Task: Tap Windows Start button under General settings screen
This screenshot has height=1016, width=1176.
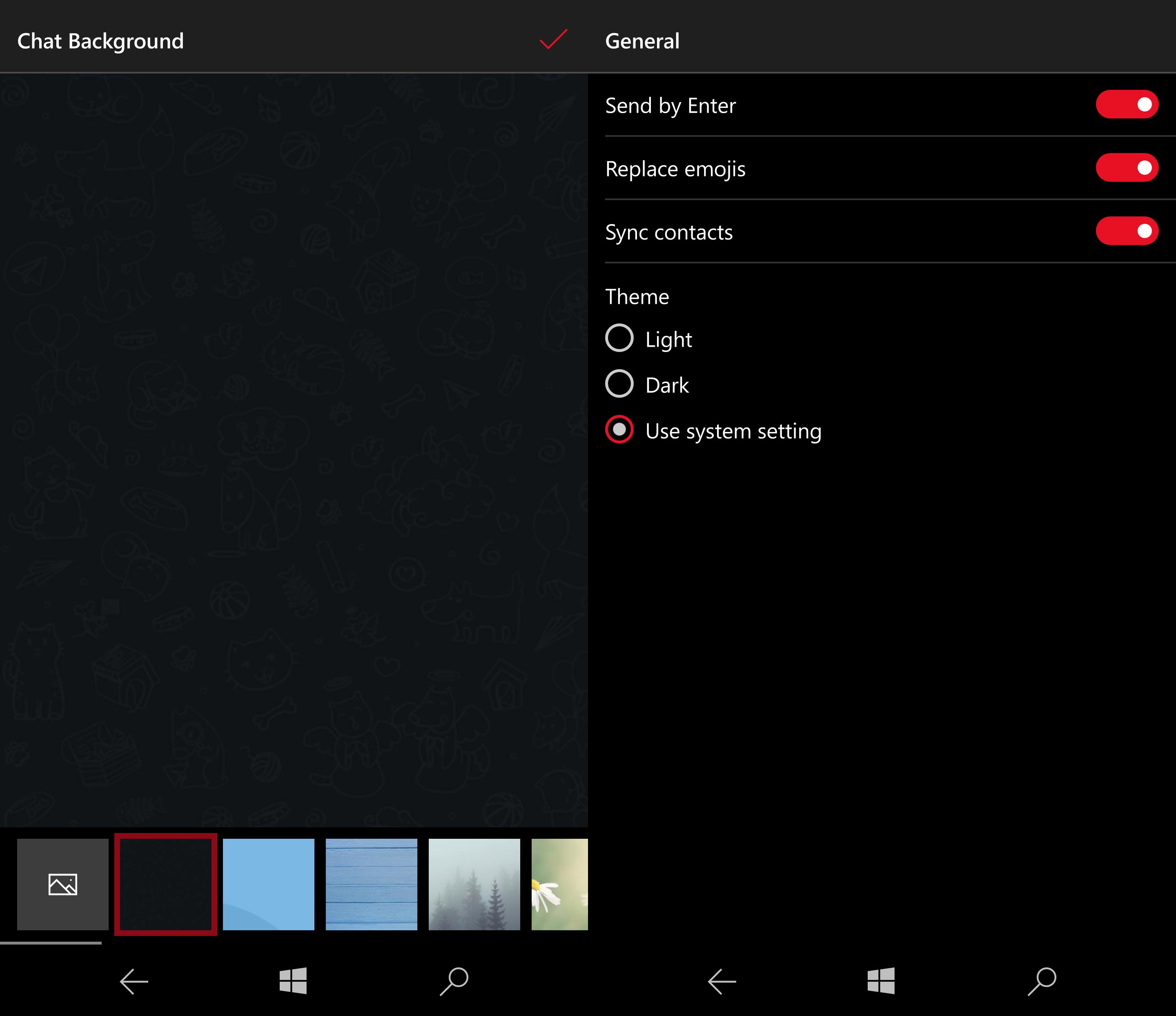Action: click(x=881, y=981)
